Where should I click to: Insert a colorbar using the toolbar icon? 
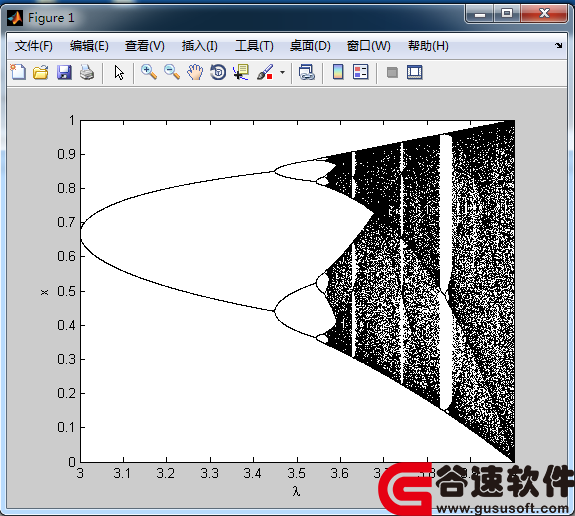coord(338,72)
